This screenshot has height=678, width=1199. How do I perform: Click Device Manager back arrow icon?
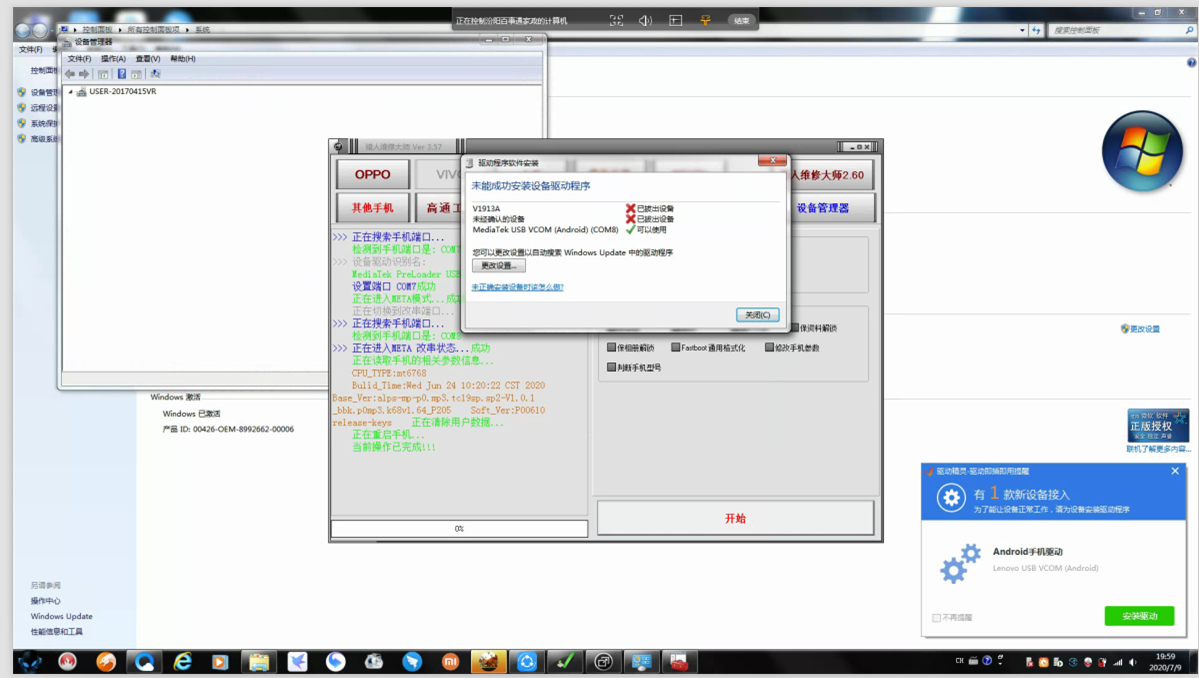coord(70,74)
